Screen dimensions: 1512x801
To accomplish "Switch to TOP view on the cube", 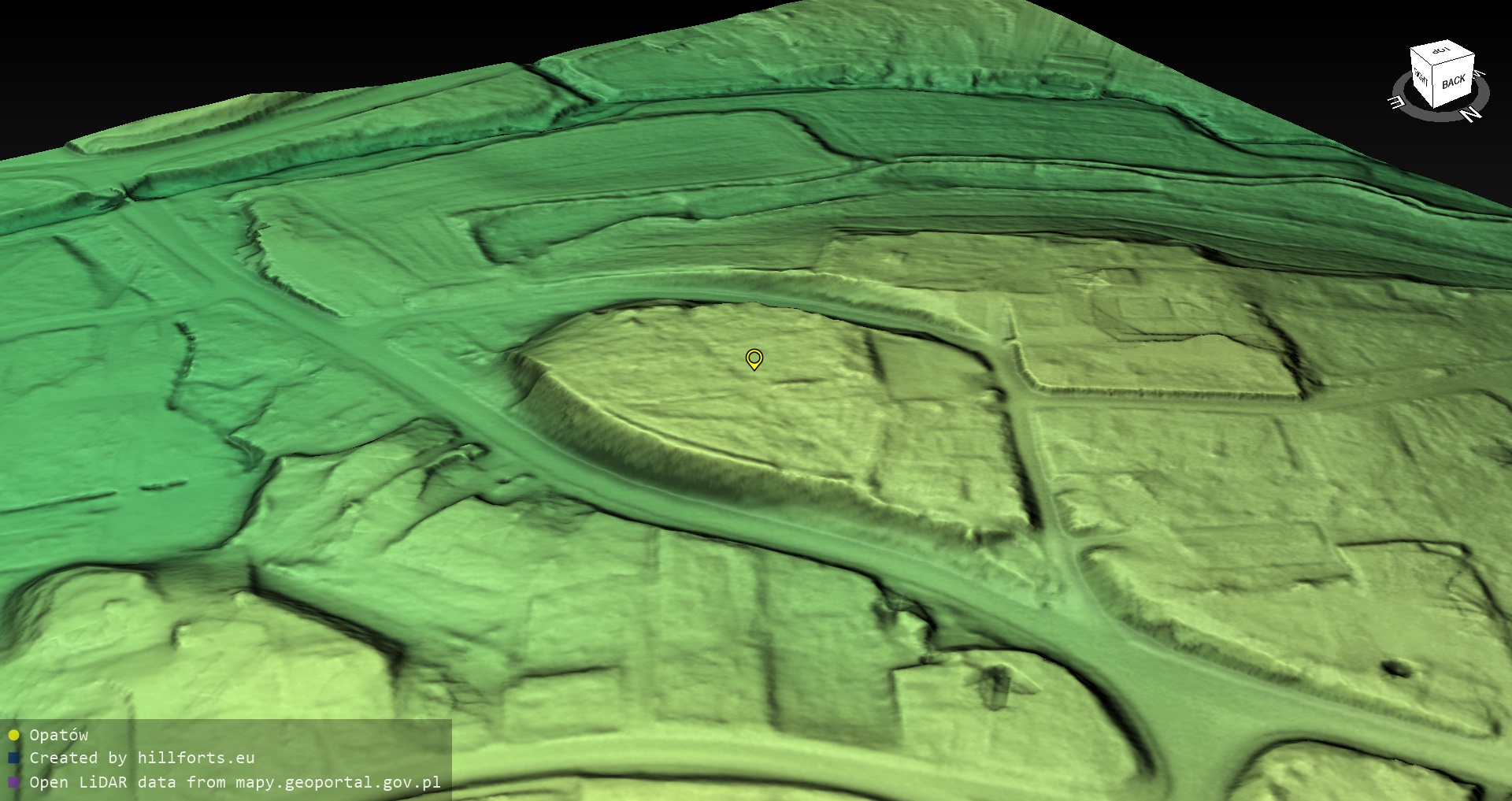I will (x=1440, y=51).
